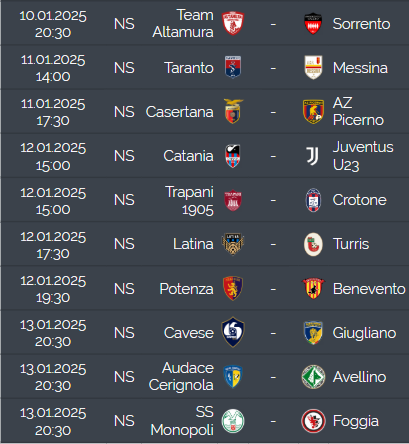Screen dimensions: 409x444
Task: Open the Crotone team name link
Action: (x=359, y=200)
